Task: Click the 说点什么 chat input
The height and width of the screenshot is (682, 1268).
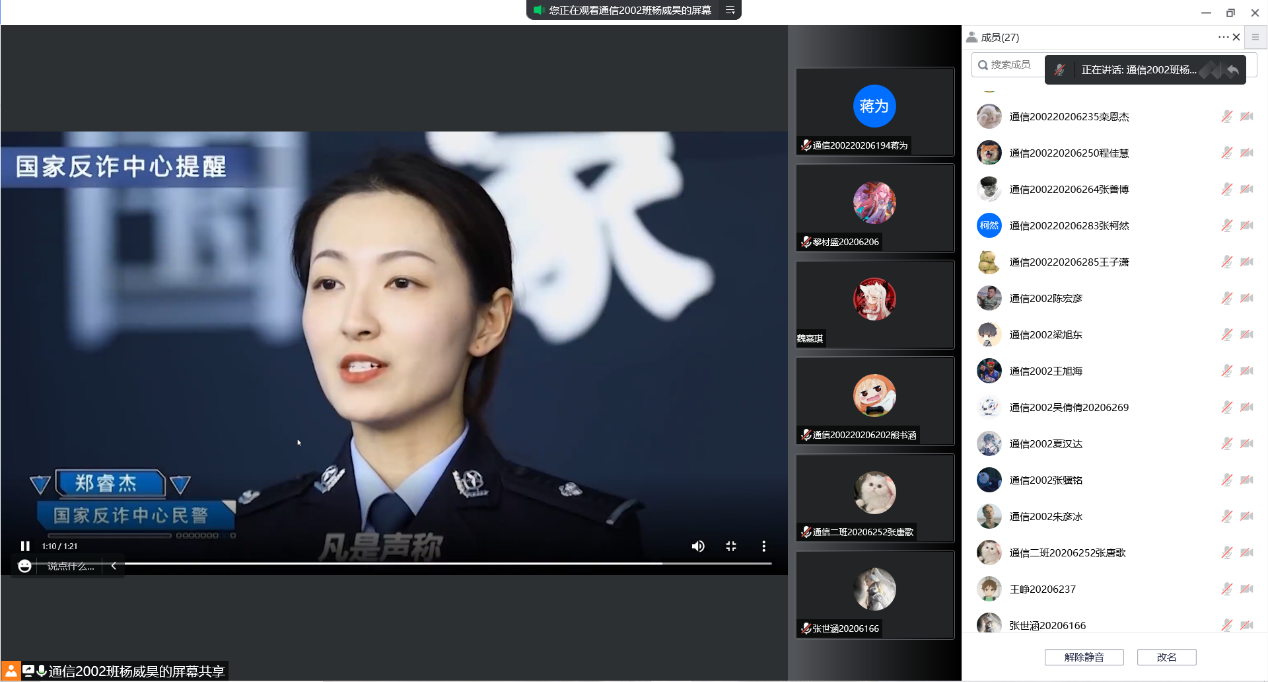Action: pyautogui.click(x=71, y=566)
